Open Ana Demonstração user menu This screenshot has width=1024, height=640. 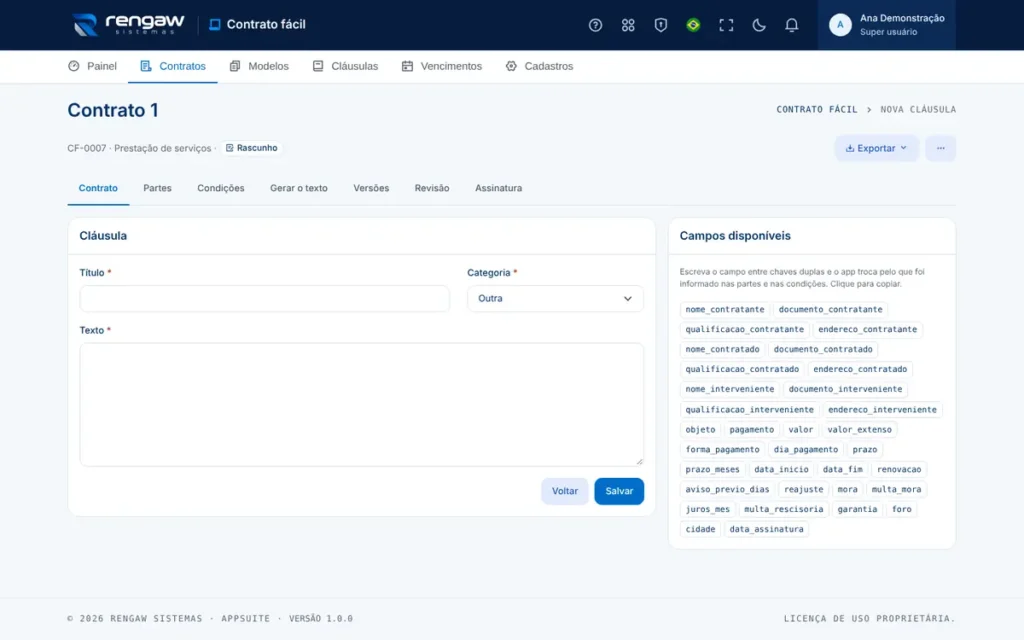click(886, 25)
